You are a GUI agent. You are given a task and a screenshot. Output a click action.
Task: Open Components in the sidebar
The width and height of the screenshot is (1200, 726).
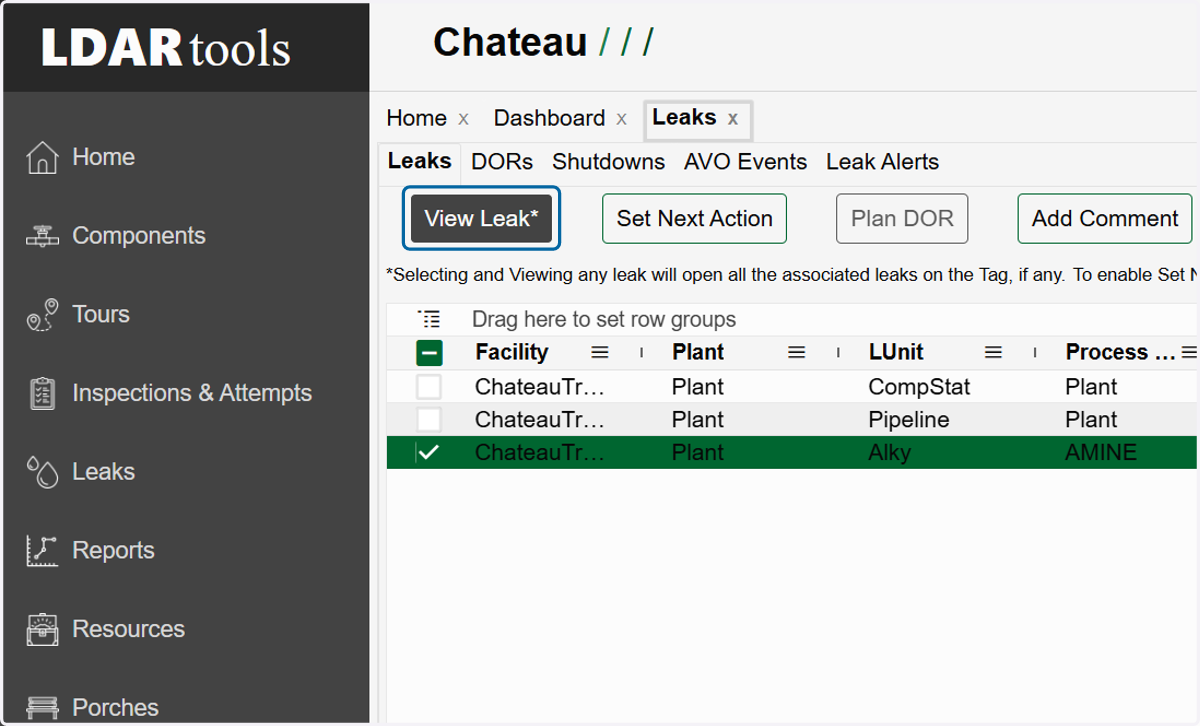139,236
